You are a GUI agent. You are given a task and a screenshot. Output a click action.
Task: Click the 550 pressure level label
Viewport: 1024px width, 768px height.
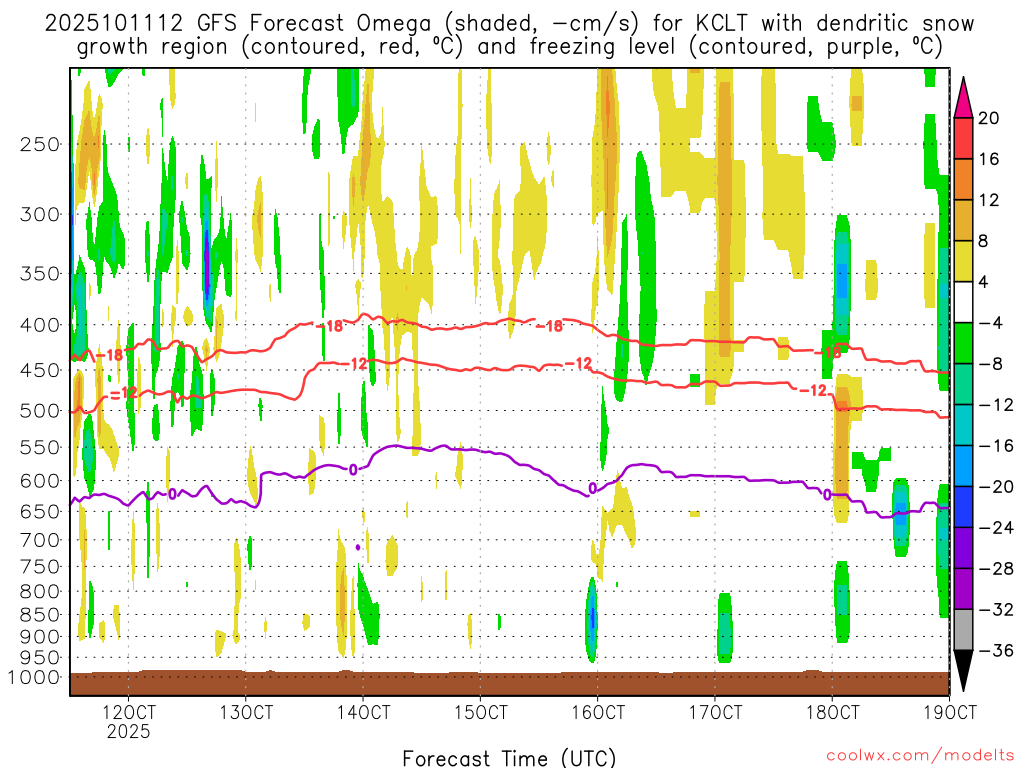[40, 447]
